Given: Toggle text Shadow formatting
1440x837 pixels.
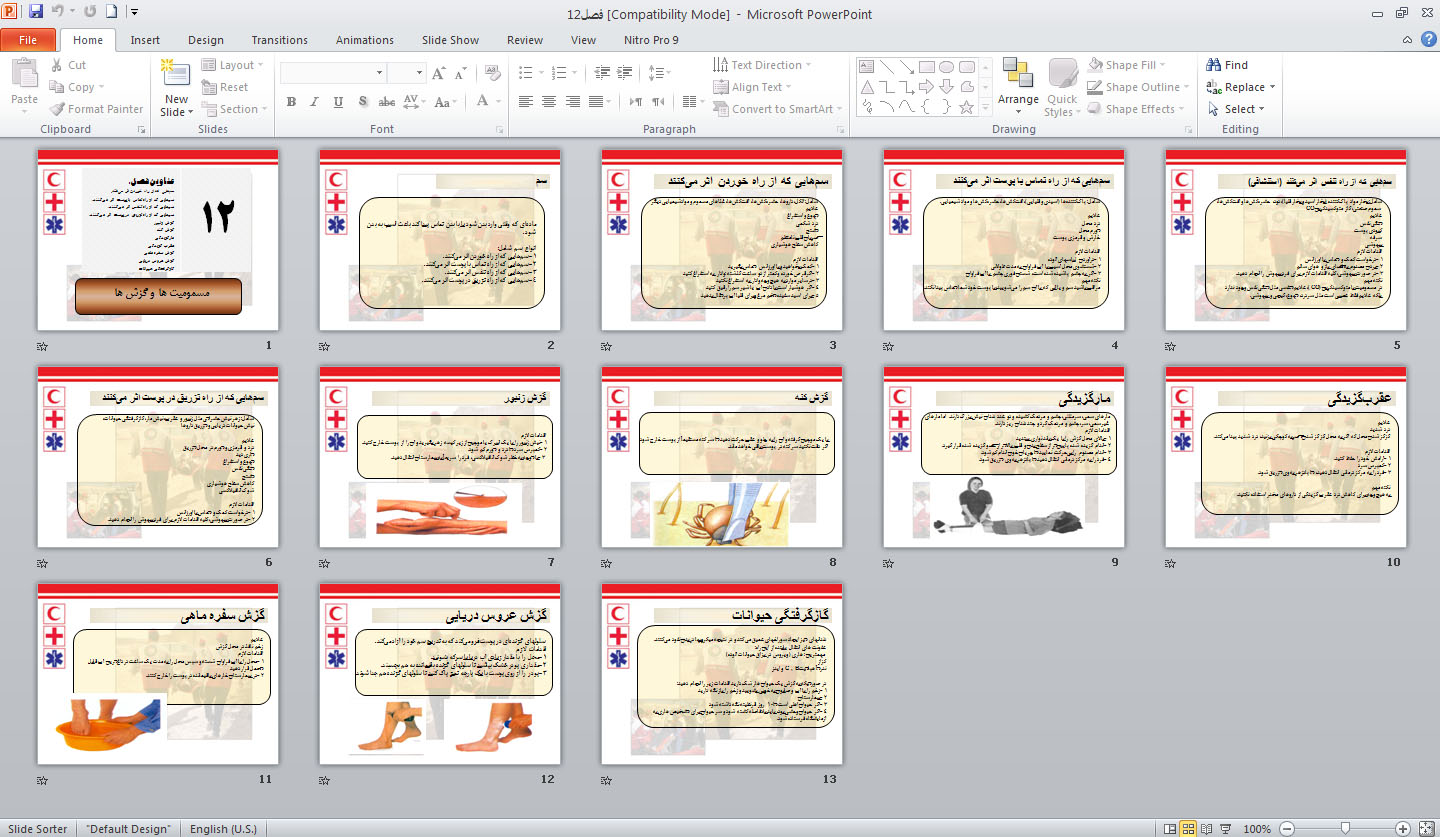Looking at the screenshot, I should 362,102.
